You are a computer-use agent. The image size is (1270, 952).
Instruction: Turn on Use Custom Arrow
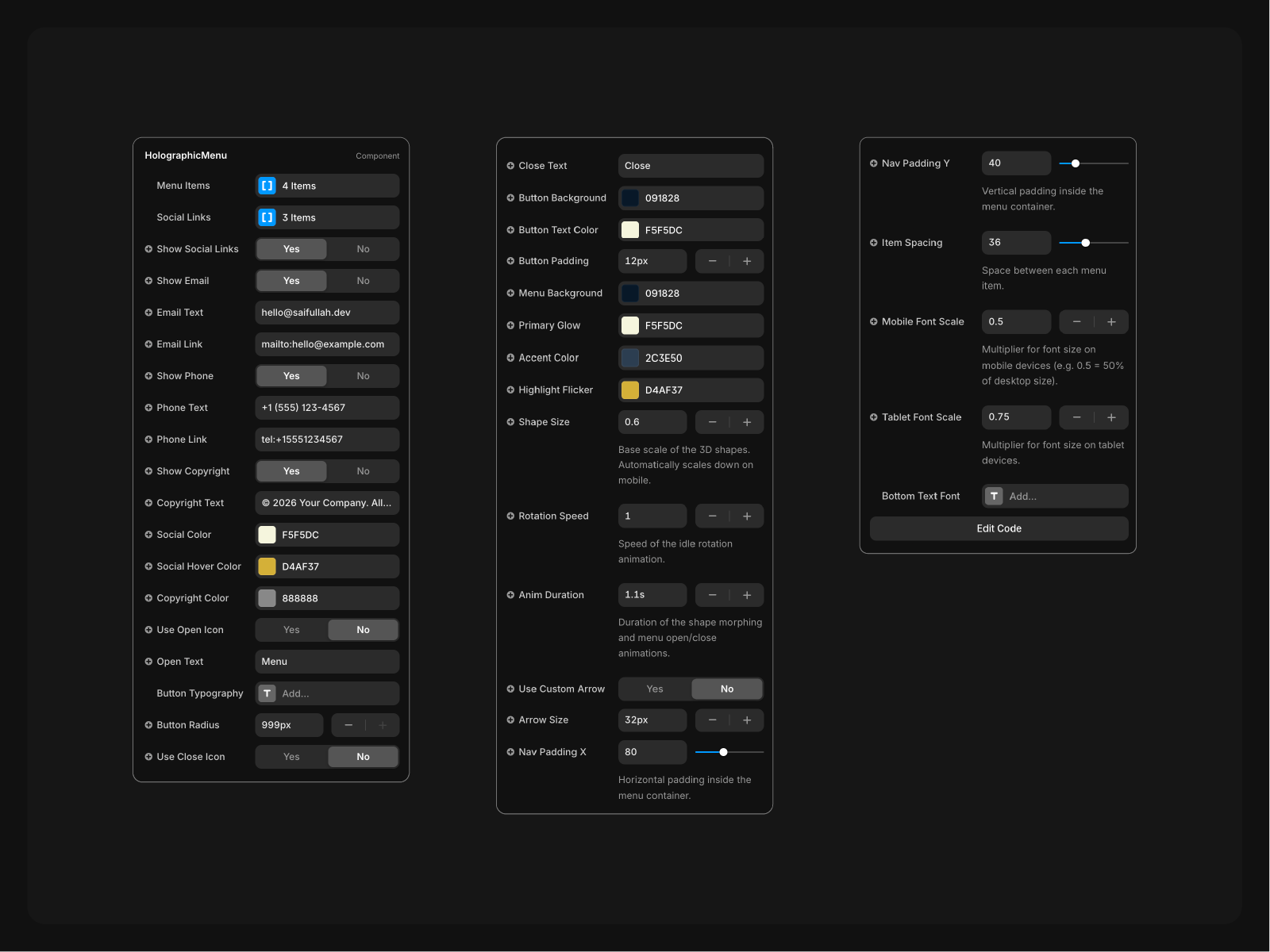click(654, 689)
